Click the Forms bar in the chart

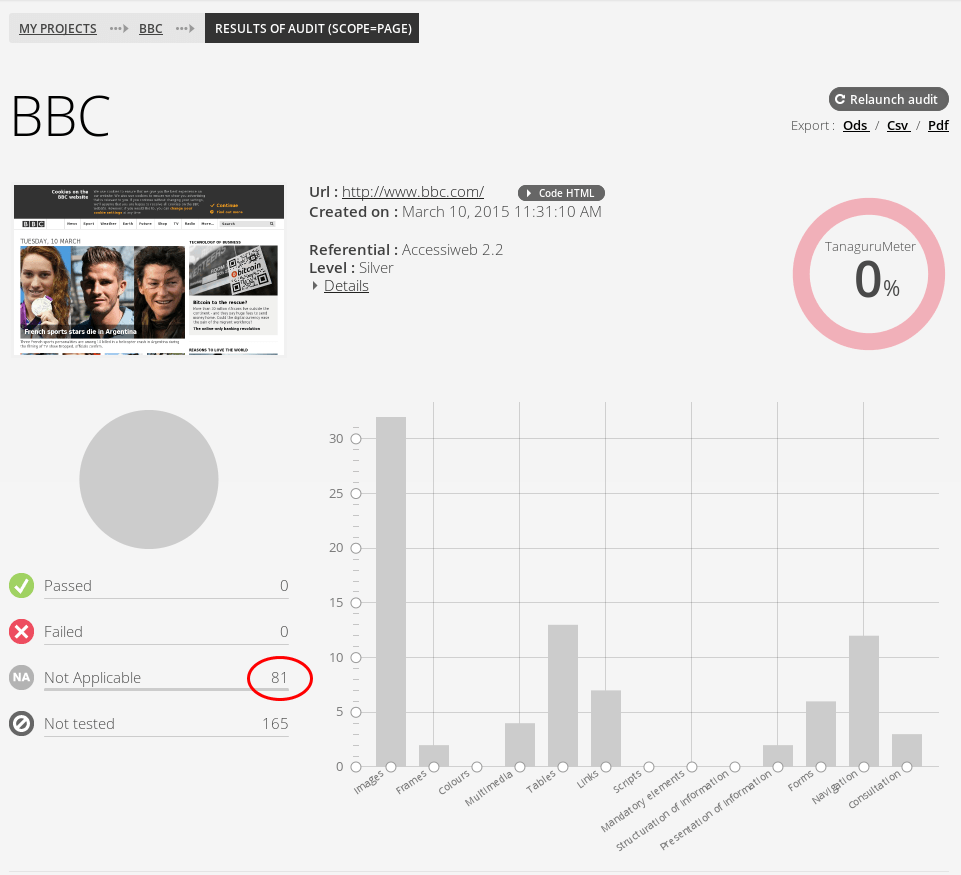[821, 733]
